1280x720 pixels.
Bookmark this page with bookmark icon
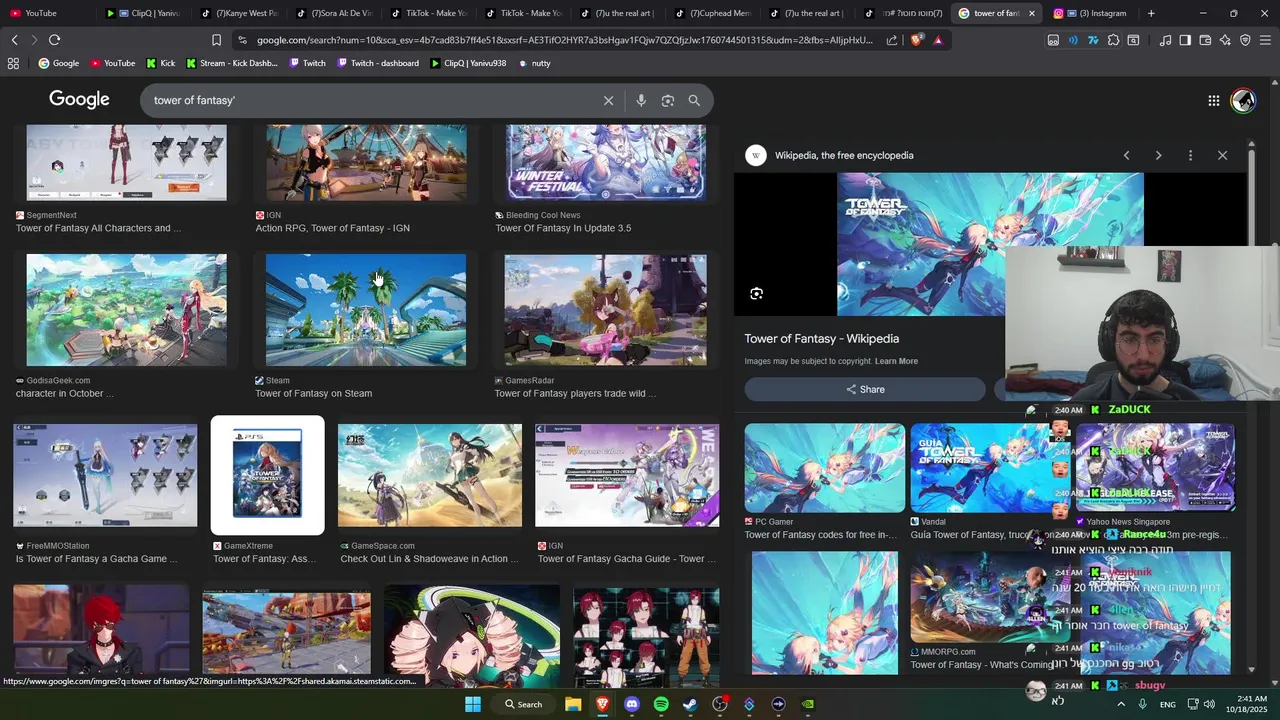pyautogui.click(x=216, y=40)
